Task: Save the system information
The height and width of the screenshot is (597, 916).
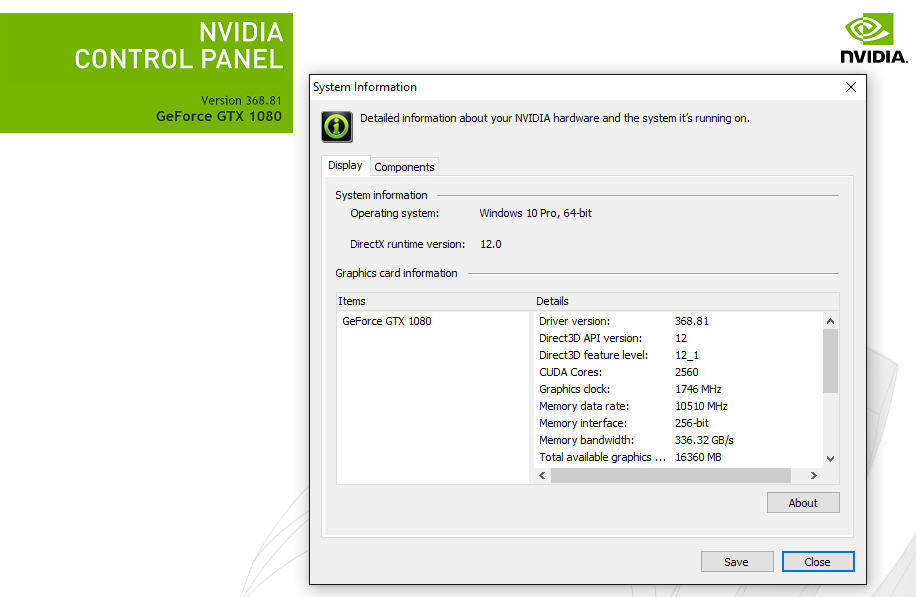Action: 737,562
